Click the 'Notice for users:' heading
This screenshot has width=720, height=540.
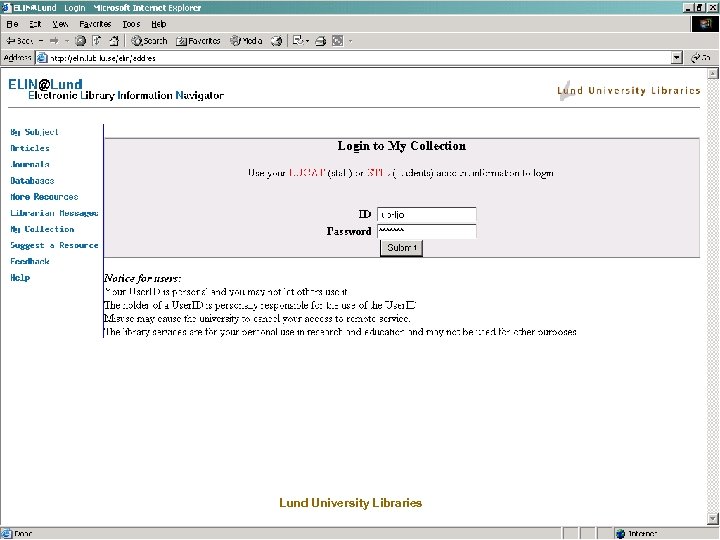coord(142,278)
